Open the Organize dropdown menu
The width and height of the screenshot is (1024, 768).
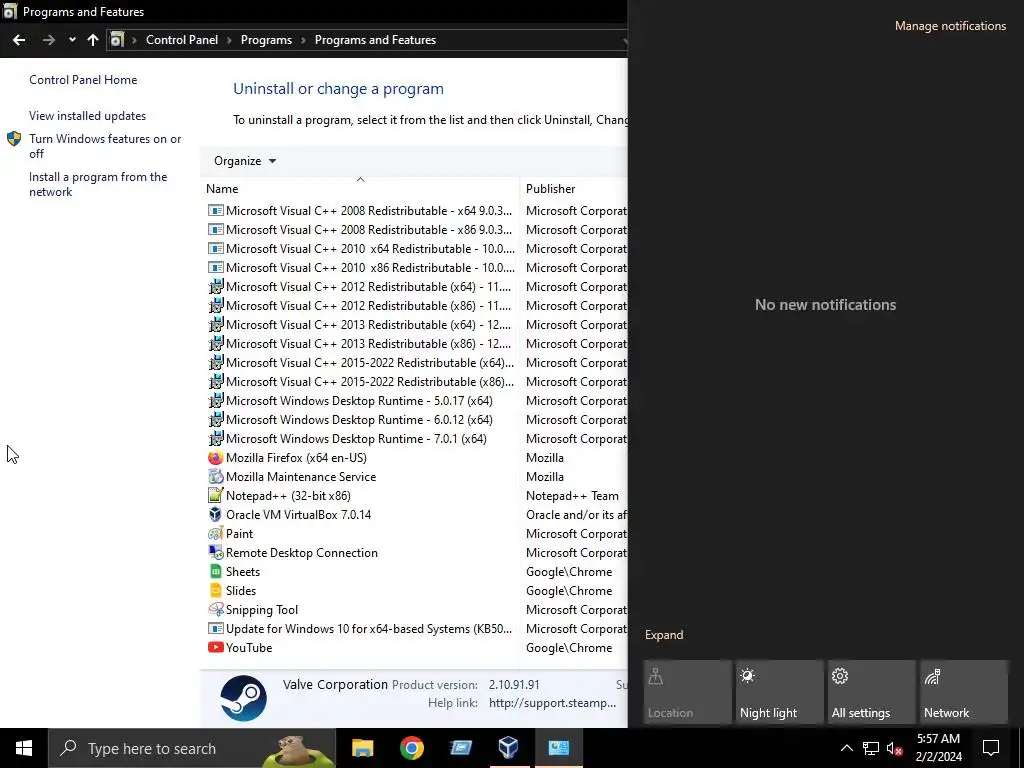click(245, 161)
